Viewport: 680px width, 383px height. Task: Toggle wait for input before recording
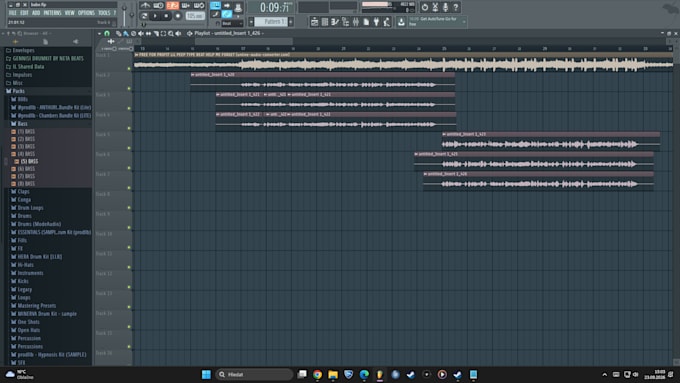pos(159,6)
